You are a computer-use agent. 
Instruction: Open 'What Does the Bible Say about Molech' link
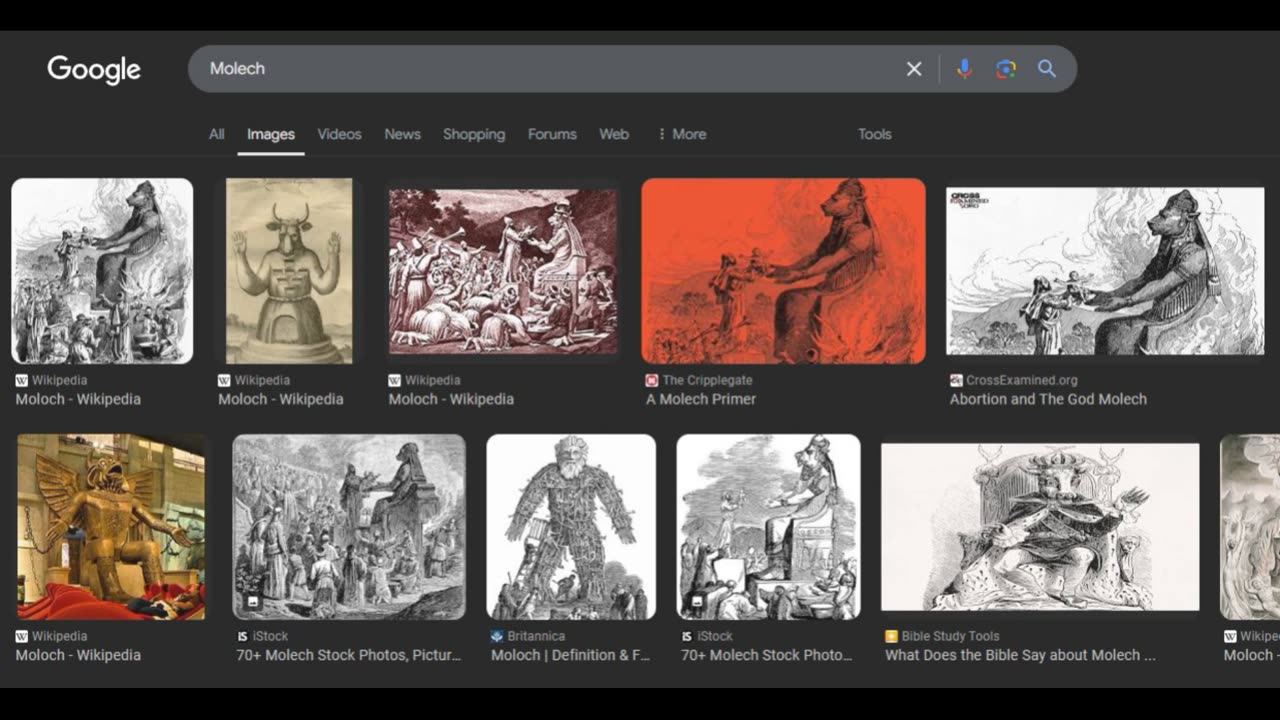(x=1020, y=655)
